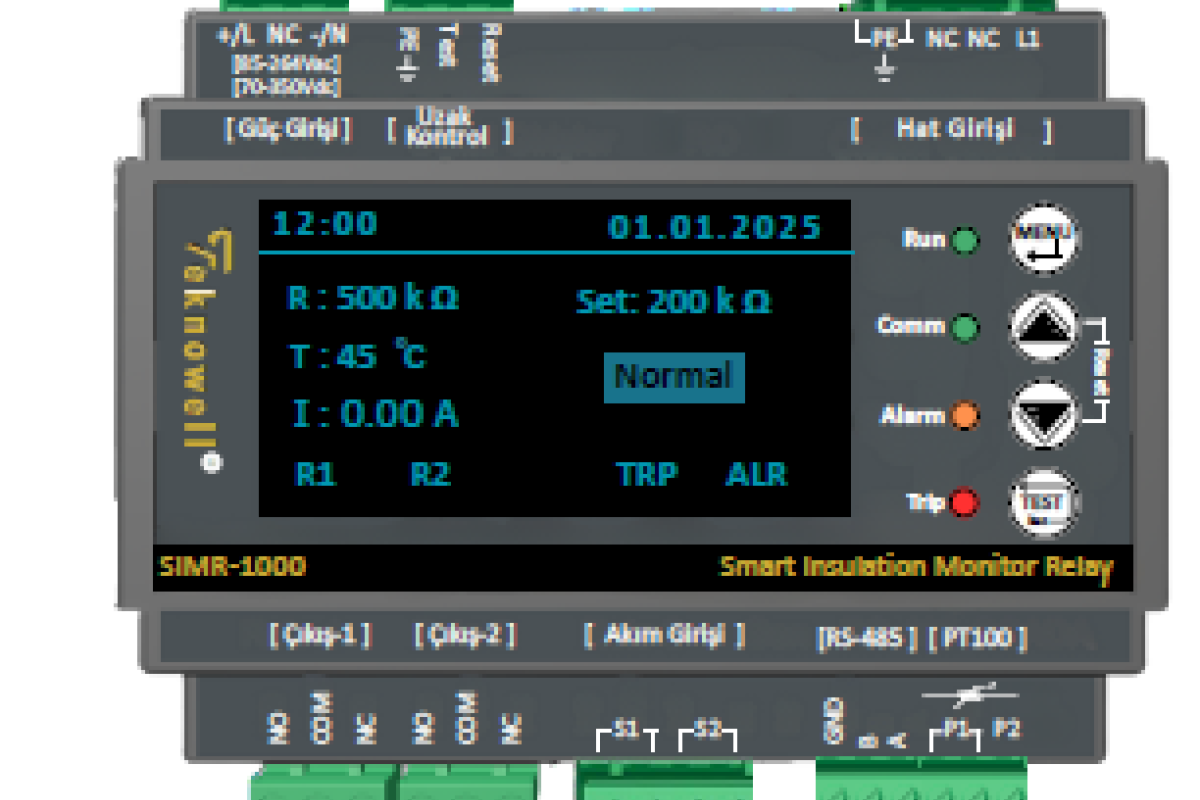Screen dimensions: 1200x800
Task: Click the green Run LED indicator
Action: pyautogui.click(x=965, y=241)
